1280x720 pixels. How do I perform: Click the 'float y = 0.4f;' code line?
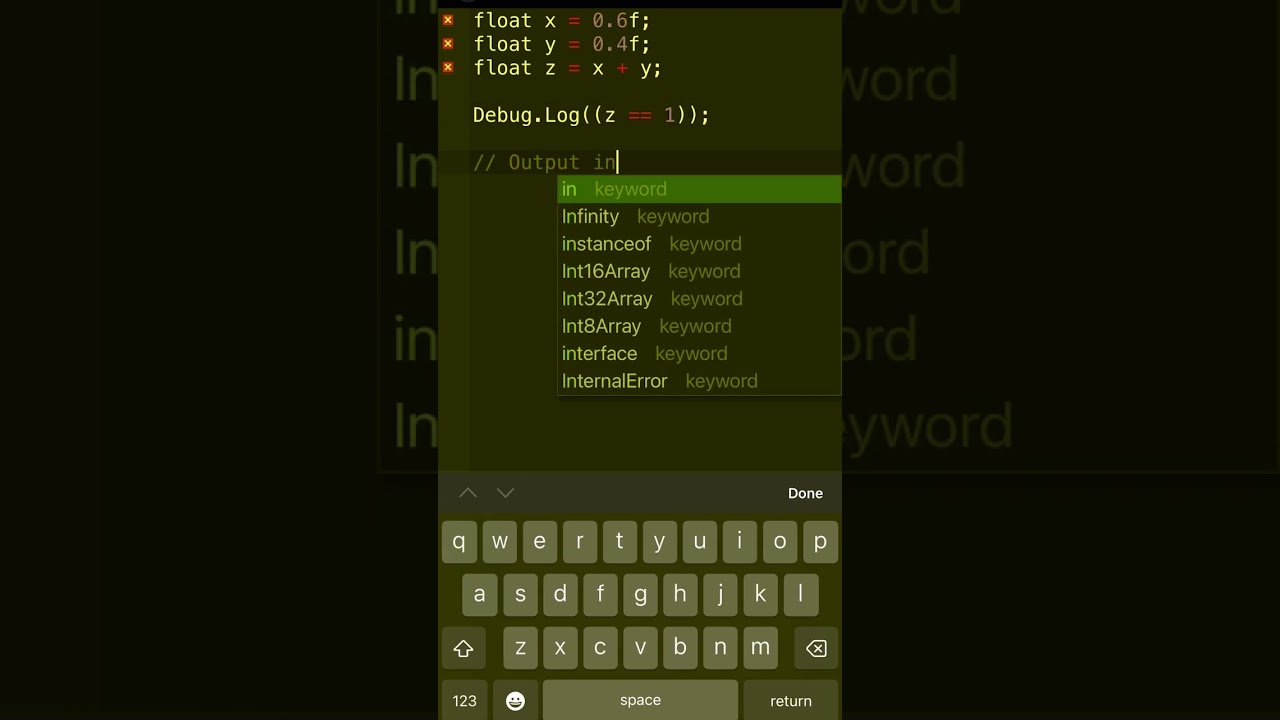(x=562, y=44)
